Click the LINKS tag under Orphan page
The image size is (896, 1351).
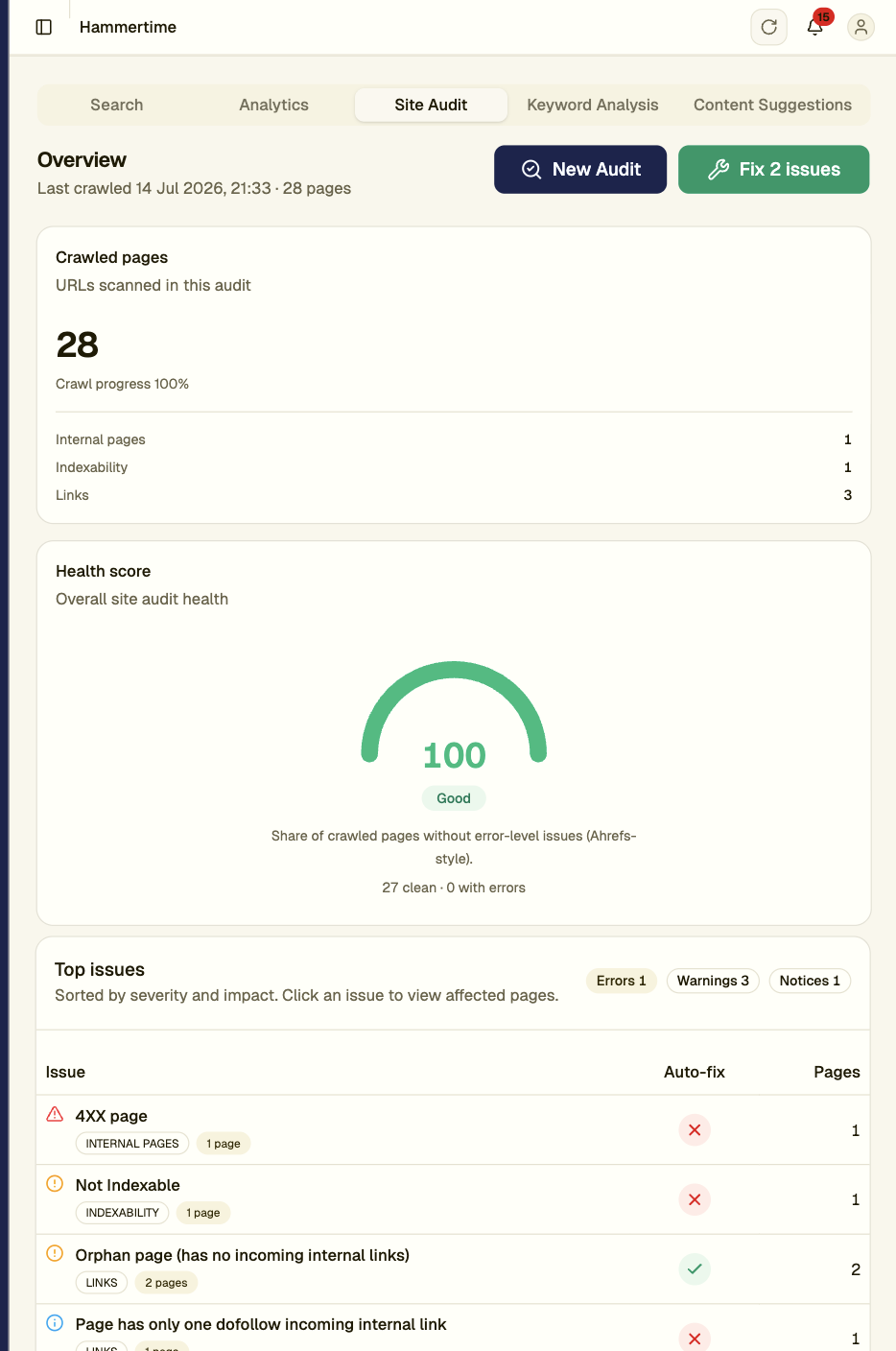point(102,1283)
